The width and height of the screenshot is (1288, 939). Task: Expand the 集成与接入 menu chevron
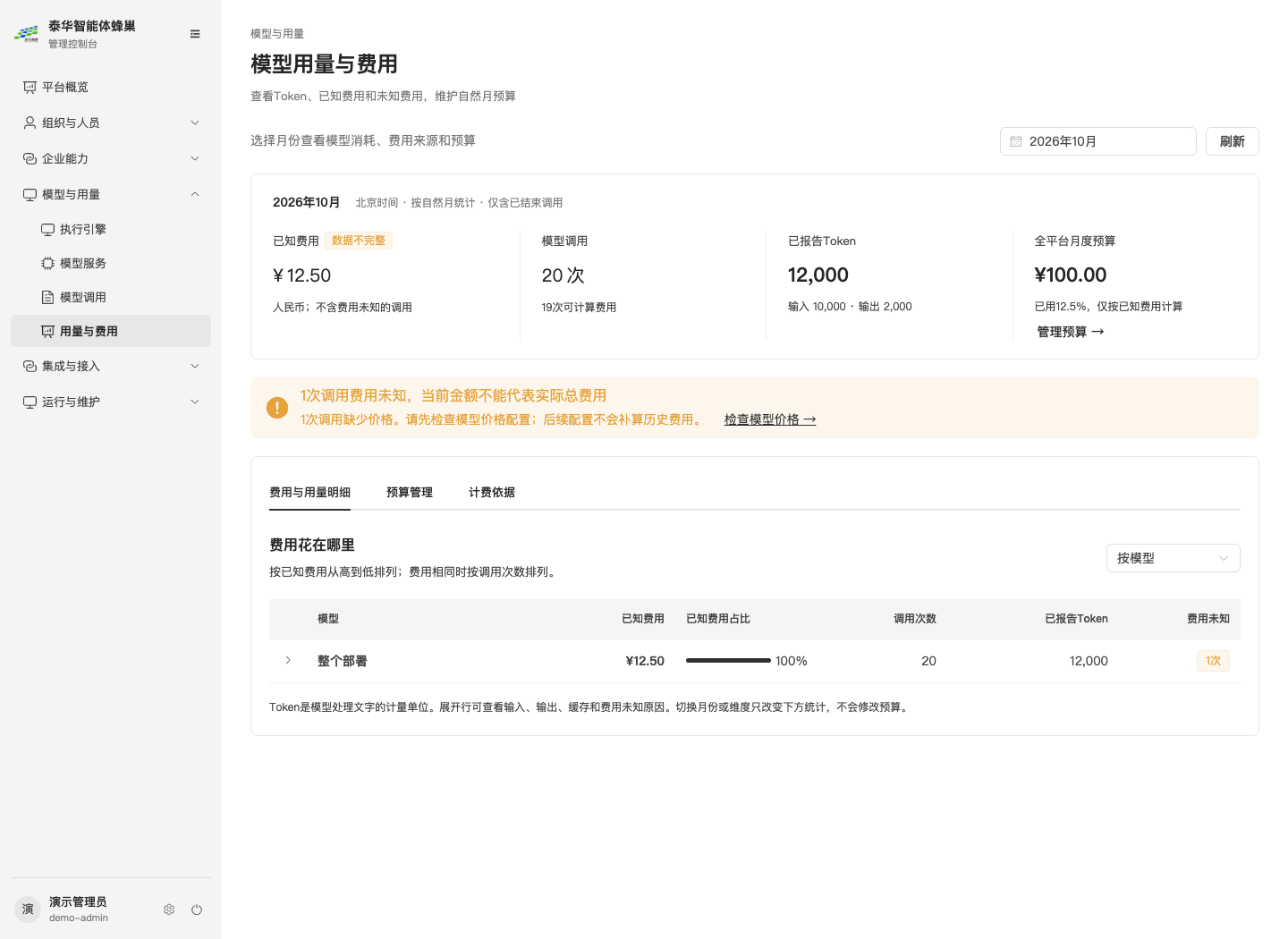pyautogui.click(x=195, y=366)
